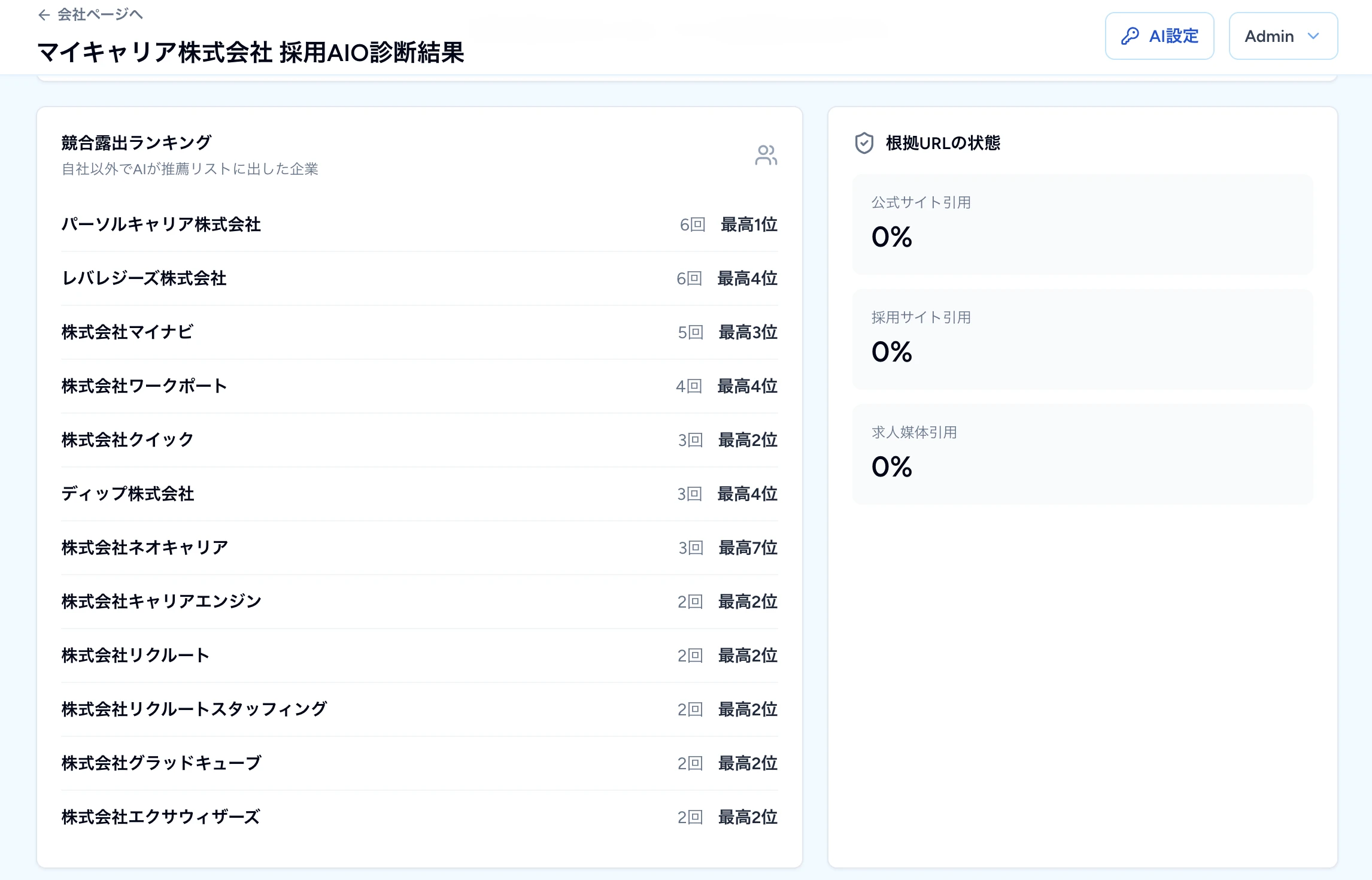This screenshot has width=1372, height=880.
Task: Open the AI設定 button
Action: click(1159, 36)
